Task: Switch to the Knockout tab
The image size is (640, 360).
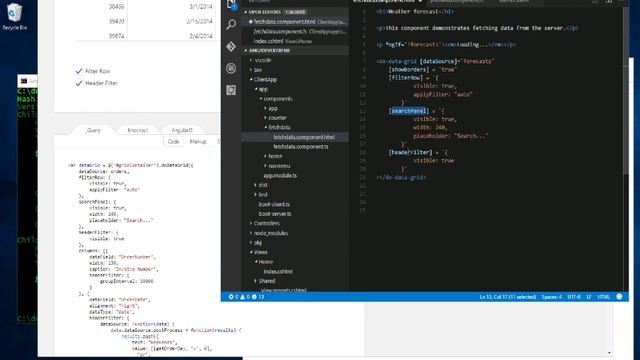Action: [x=138, y=130]
